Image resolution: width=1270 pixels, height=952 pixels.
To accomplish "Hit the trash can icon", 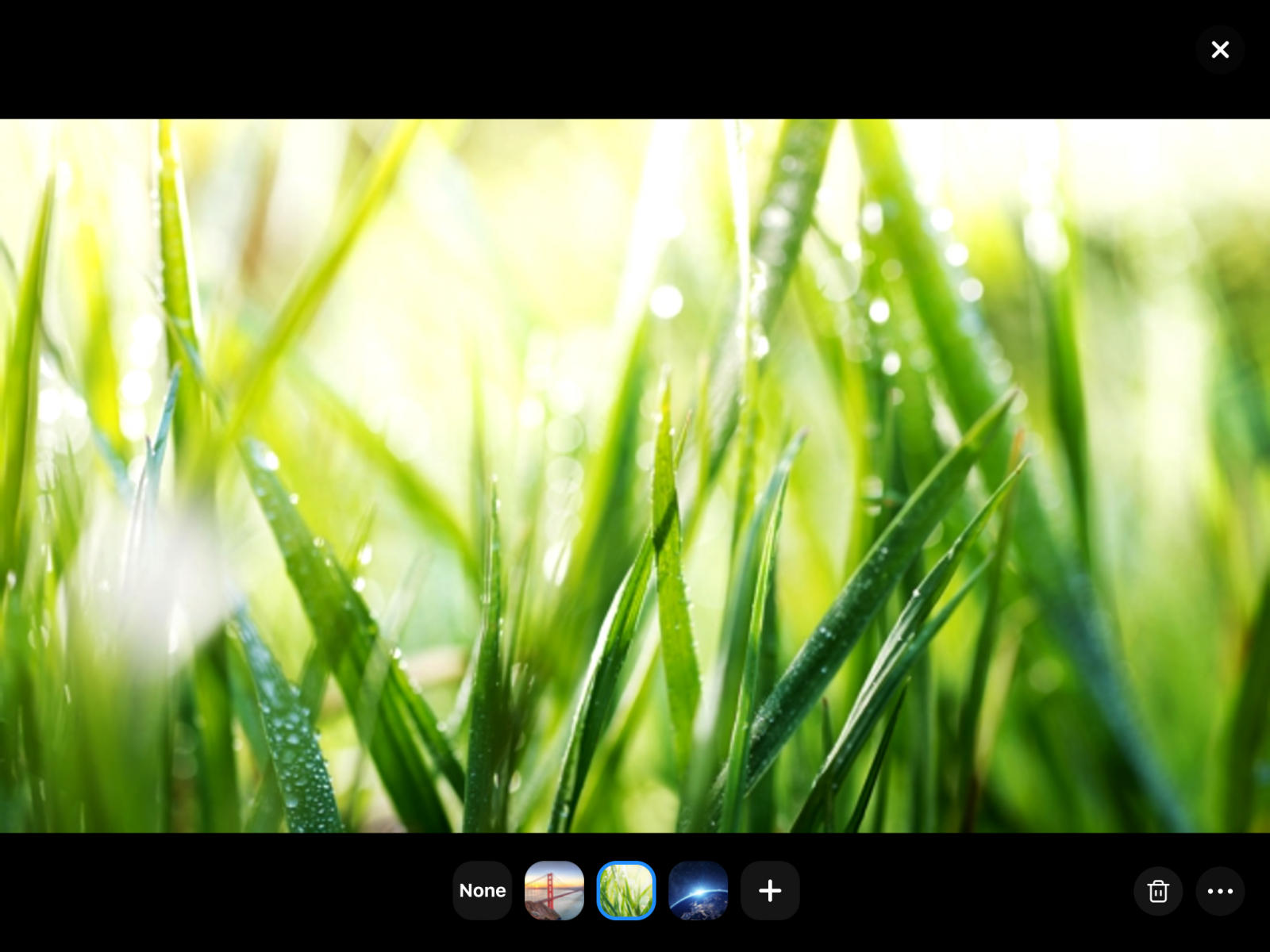I will 1157,891.
